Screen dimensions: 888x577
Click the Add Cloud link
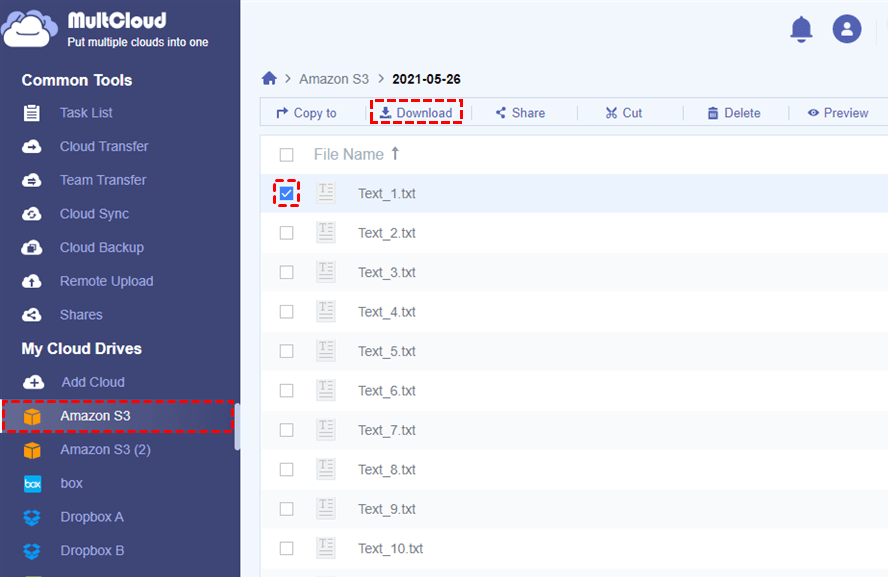(93, 382)
